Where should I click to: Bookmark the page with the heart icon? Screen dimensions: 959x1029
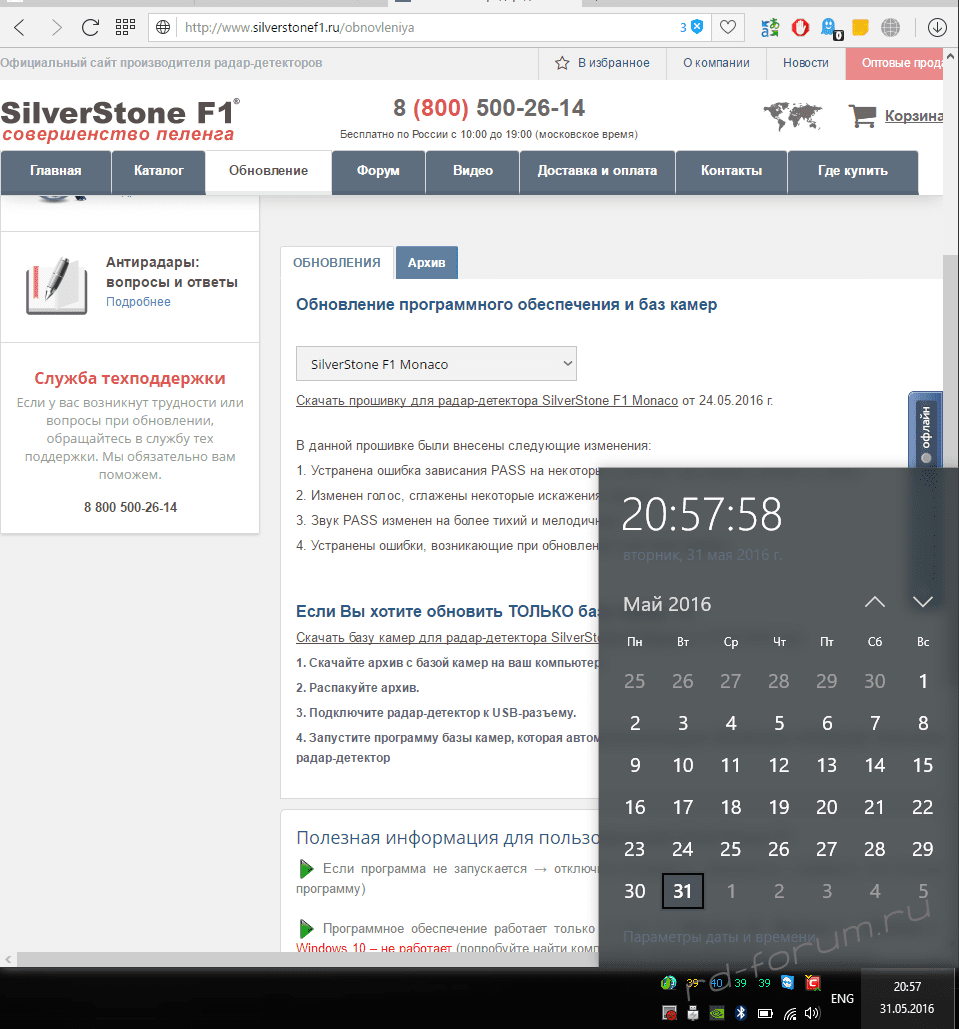click(x=727, y=27)
